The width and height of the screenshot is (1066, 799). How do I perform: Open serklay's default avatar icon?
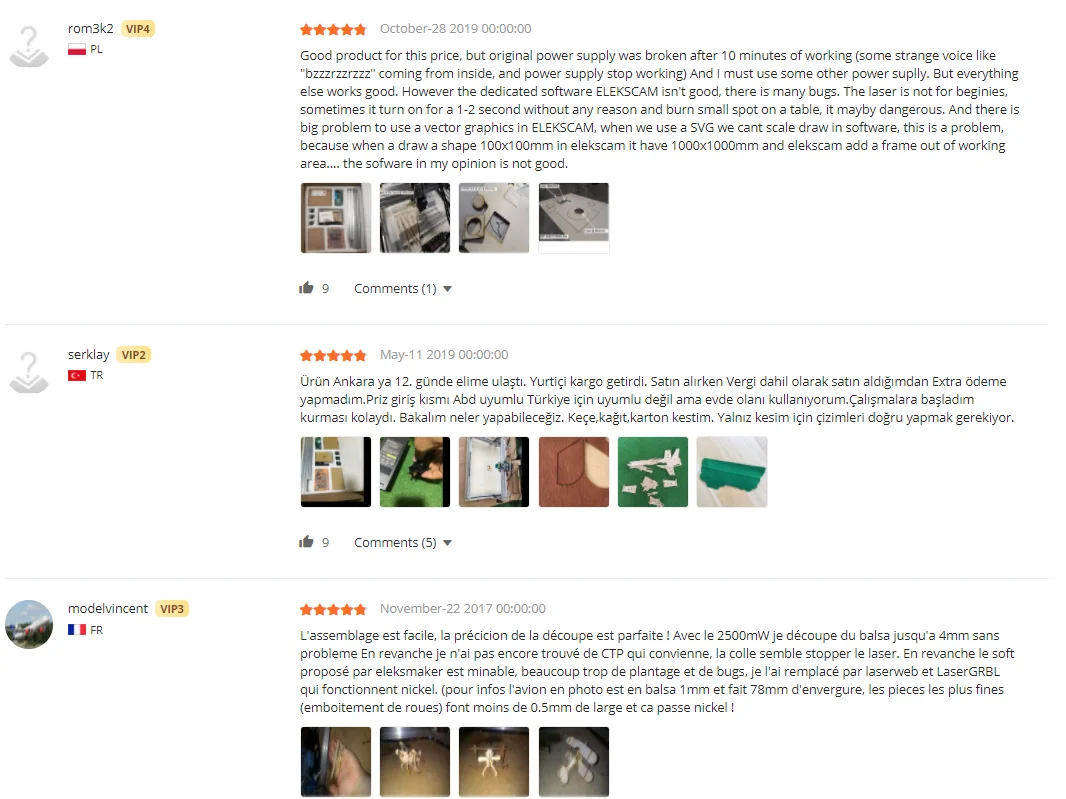29,372
